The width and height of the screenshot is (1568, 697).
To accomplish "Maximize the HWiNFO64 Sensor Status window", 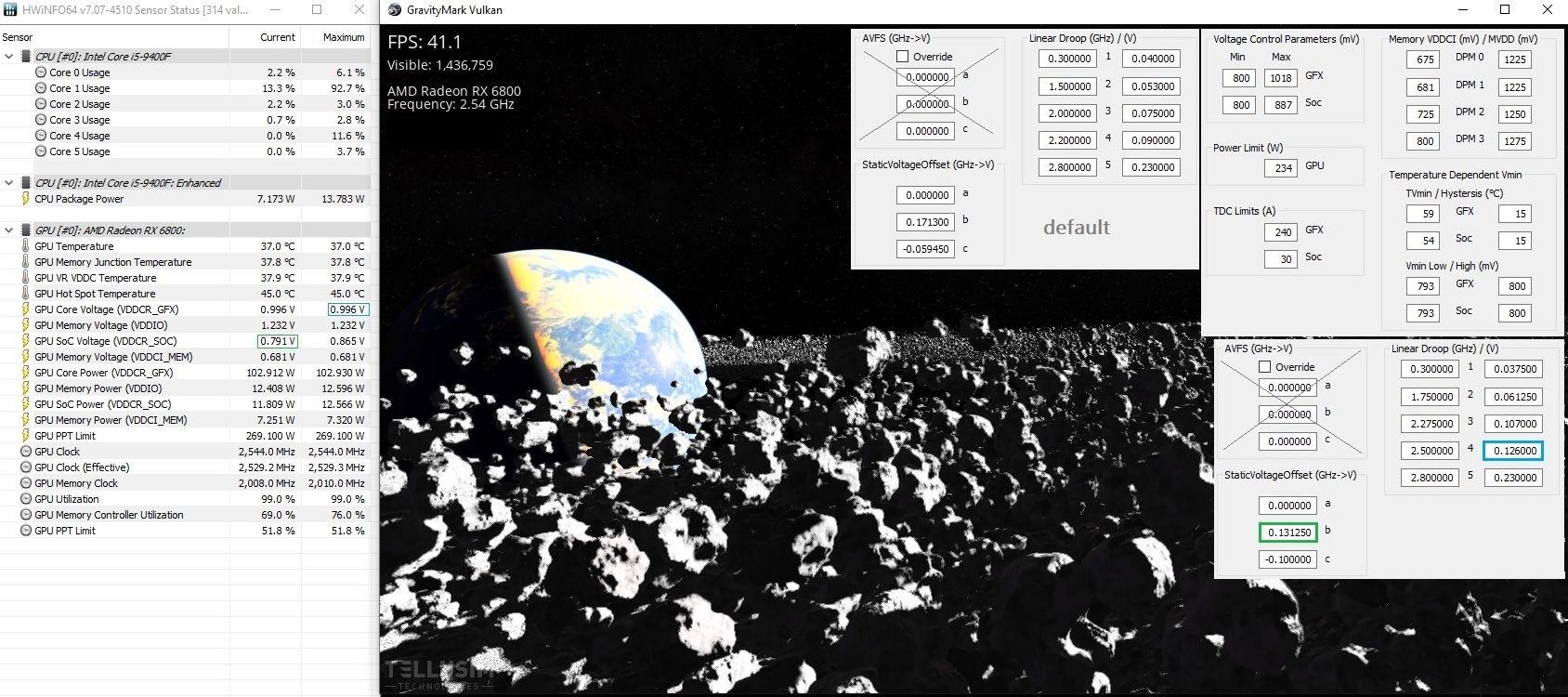I will click(317, 10).
